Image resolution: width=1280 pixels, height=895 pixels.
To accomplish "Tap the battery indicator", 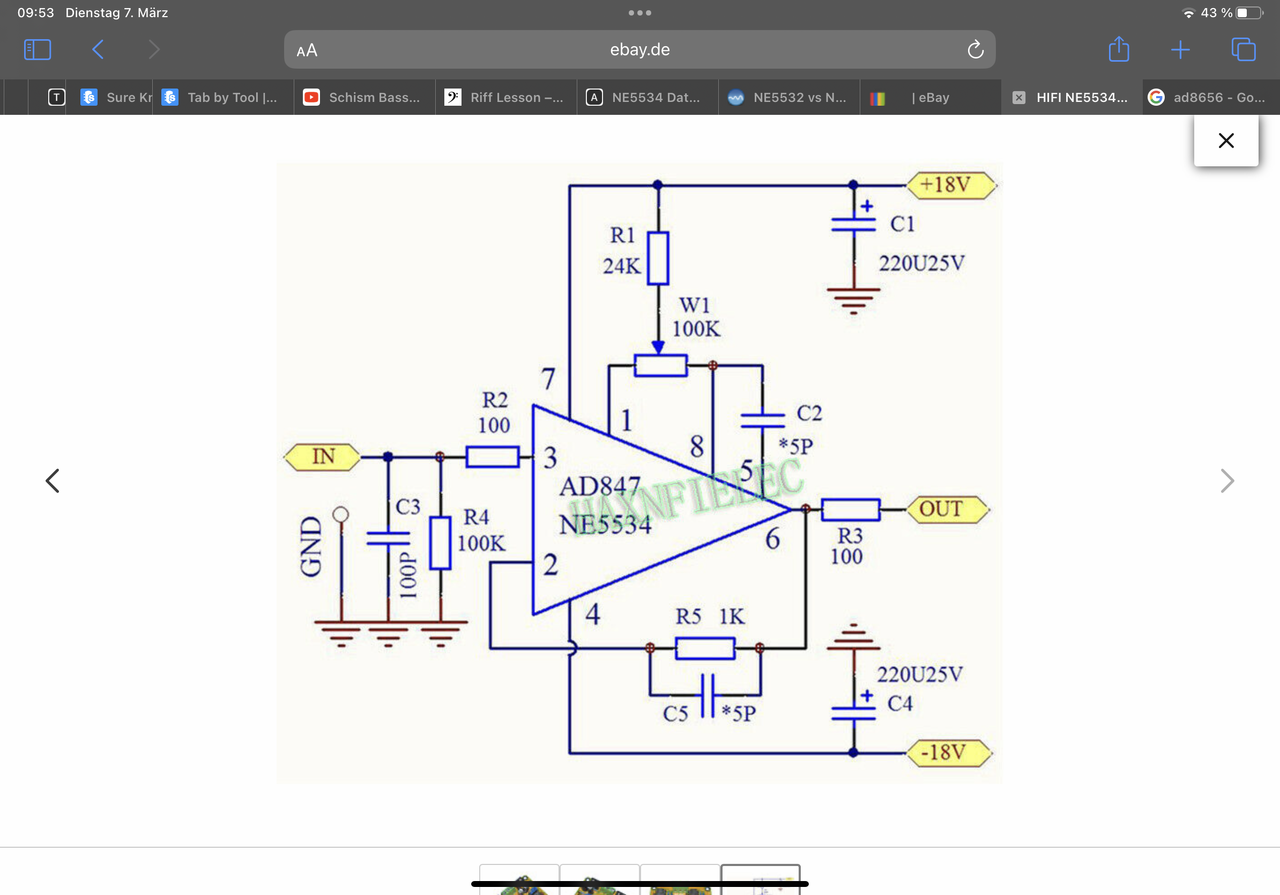I will pyautogui.click(x=1250, y=13).
